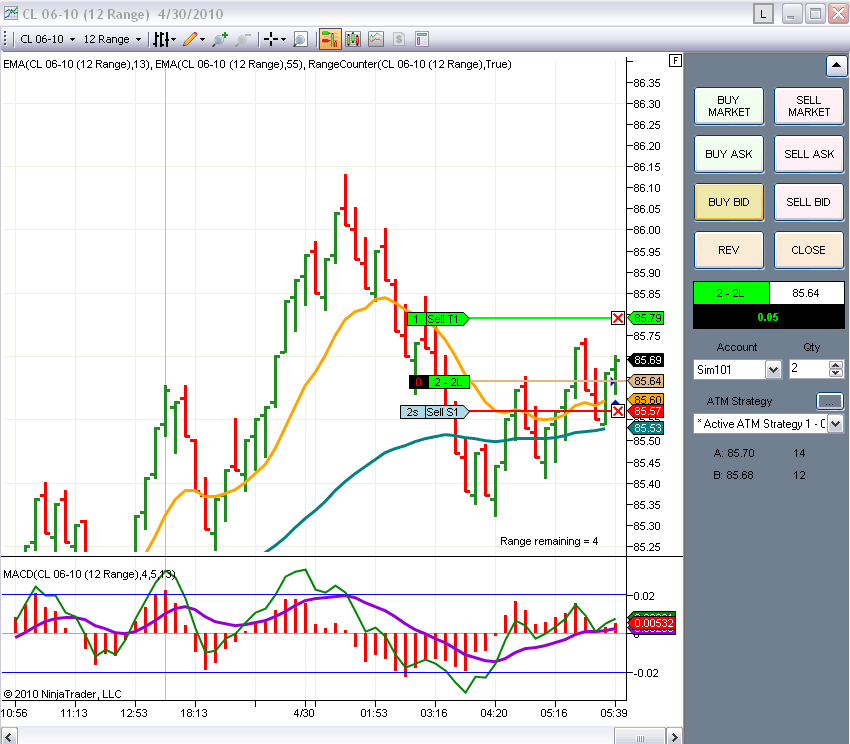Click the L link button in title bar
The height and width of the screenshot is (744, 850).
pos(763,14)
